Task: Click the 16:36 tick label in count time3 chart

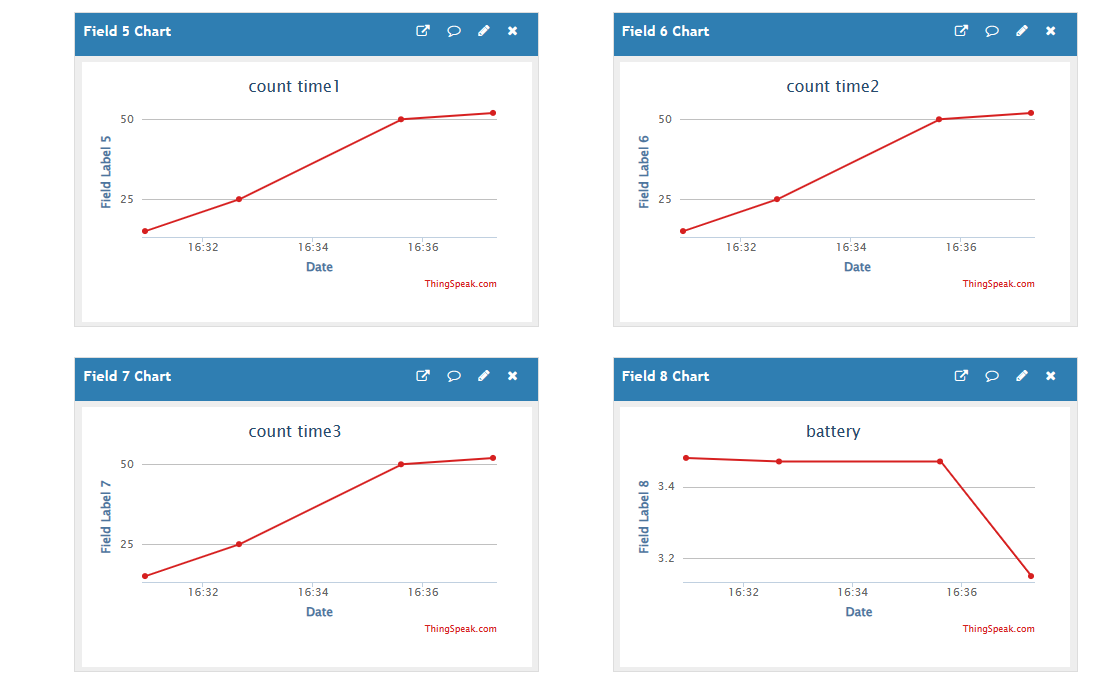Action: click(423, 592)
